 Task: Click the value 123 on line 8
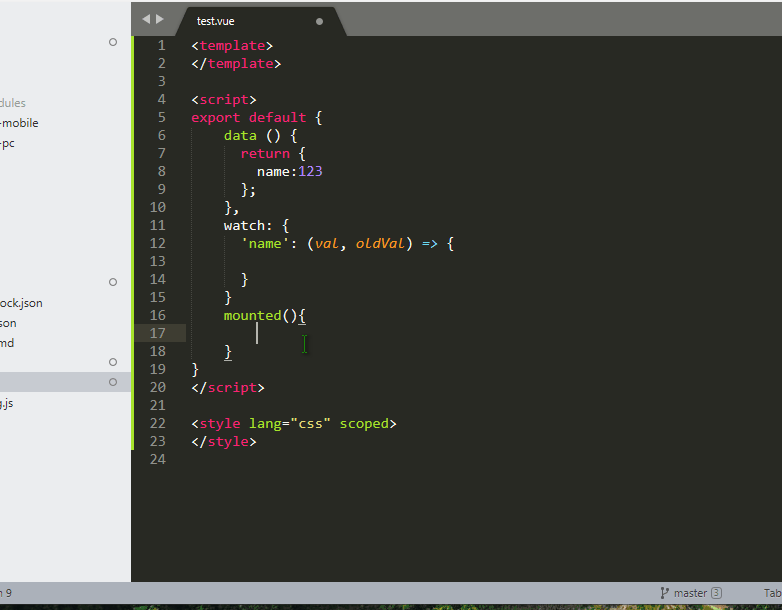[x=310, y=172]
